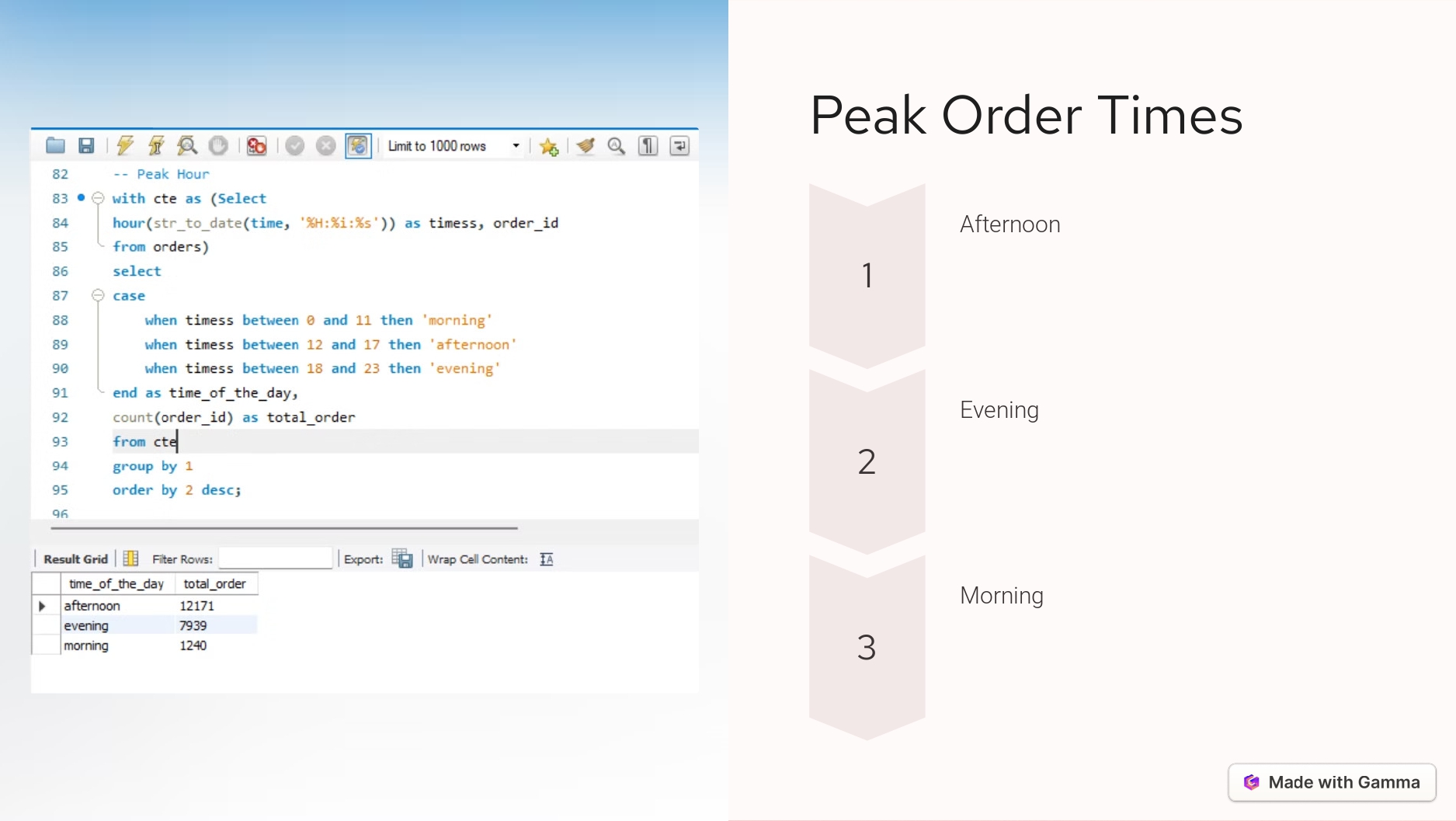
Task: Stop query execution hand icon
Action: pyautogui.click(x=218, y=145)
